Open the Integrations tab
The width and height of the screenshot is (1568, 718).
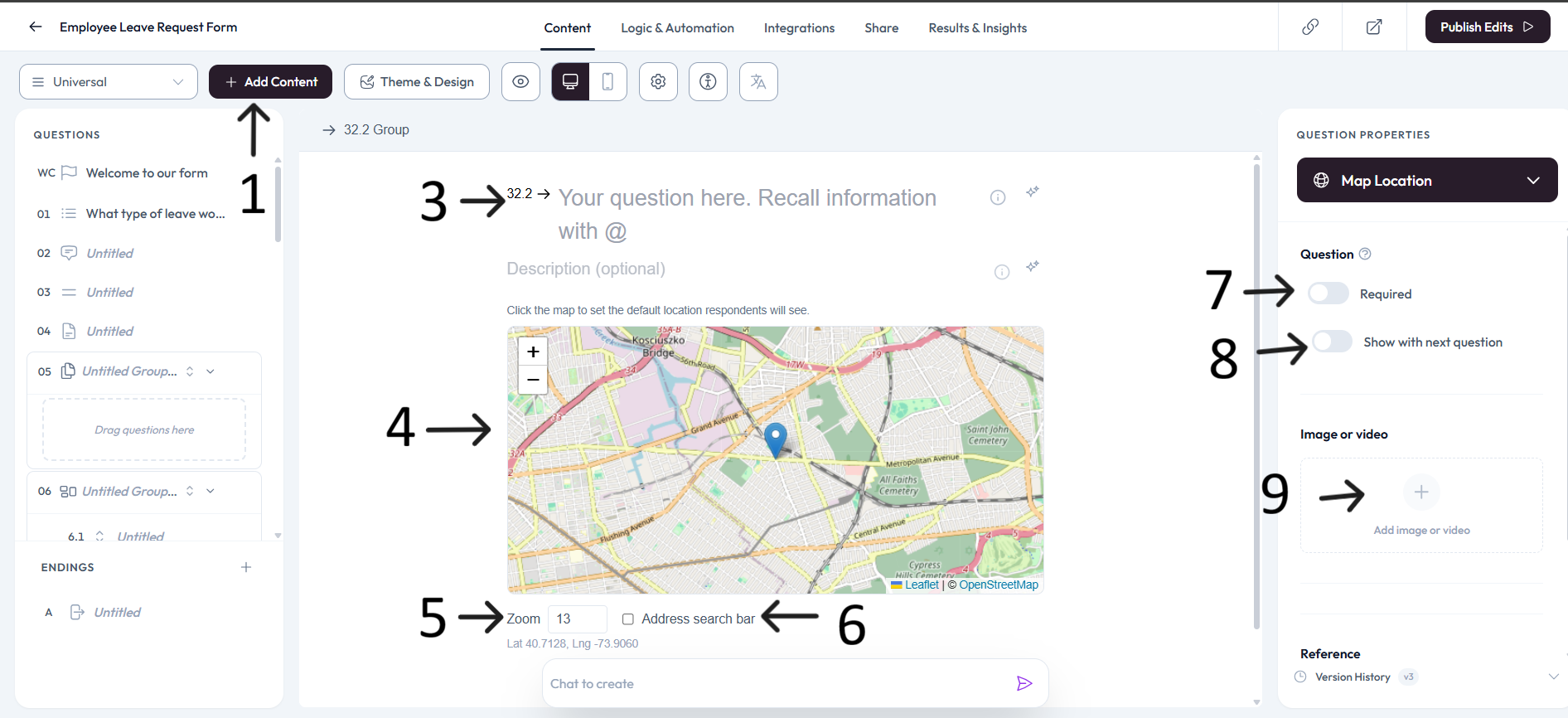(799, 27)
